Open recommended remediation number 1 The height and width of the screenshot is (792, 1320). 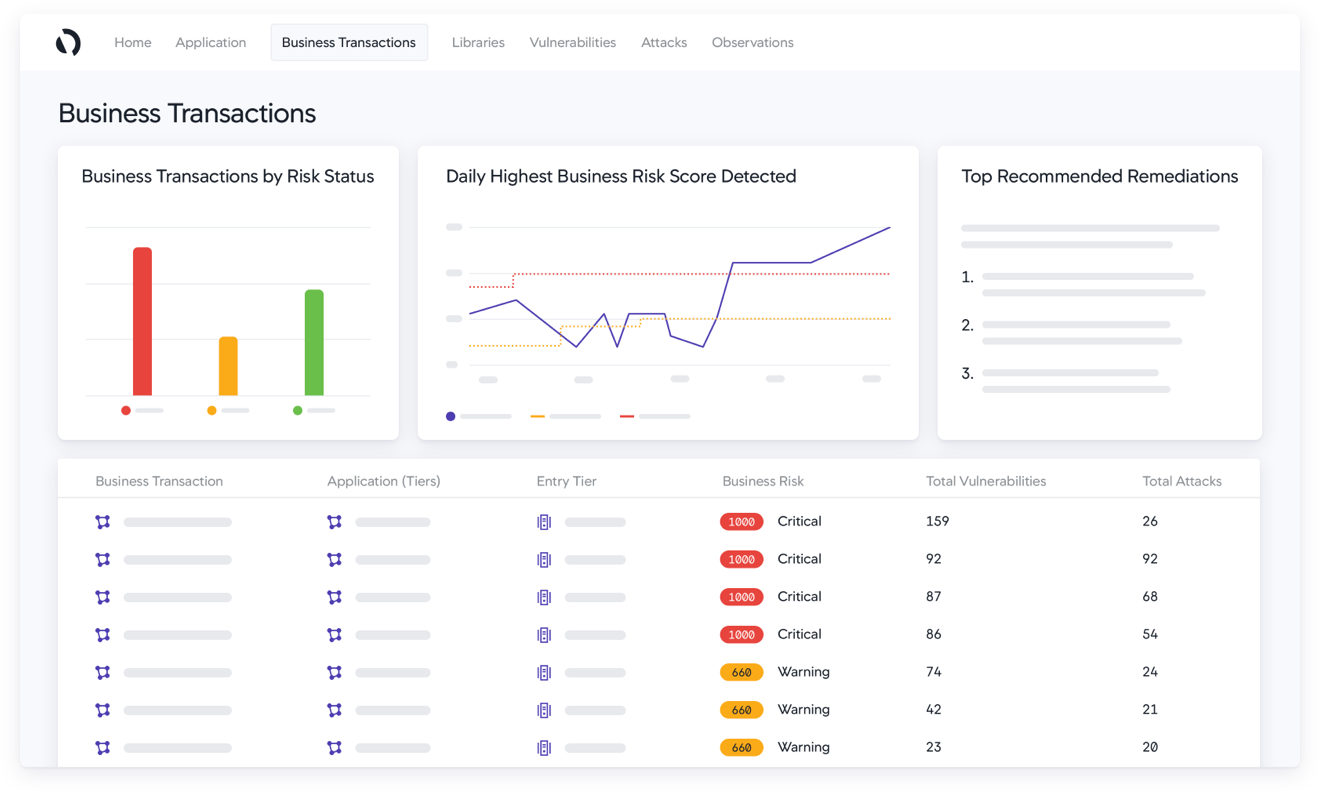point(1083,284)
